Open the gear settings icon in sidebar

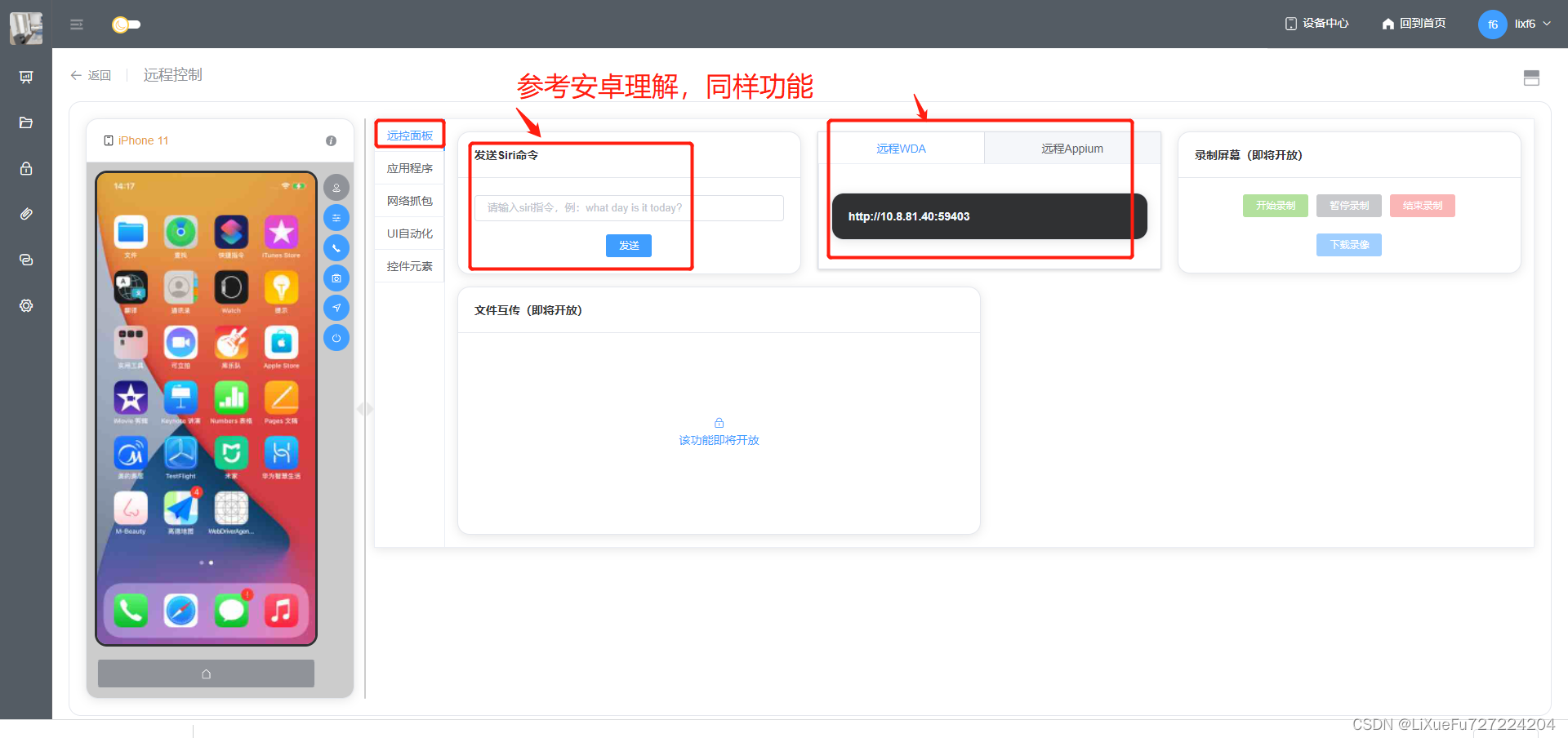point(26,305)
